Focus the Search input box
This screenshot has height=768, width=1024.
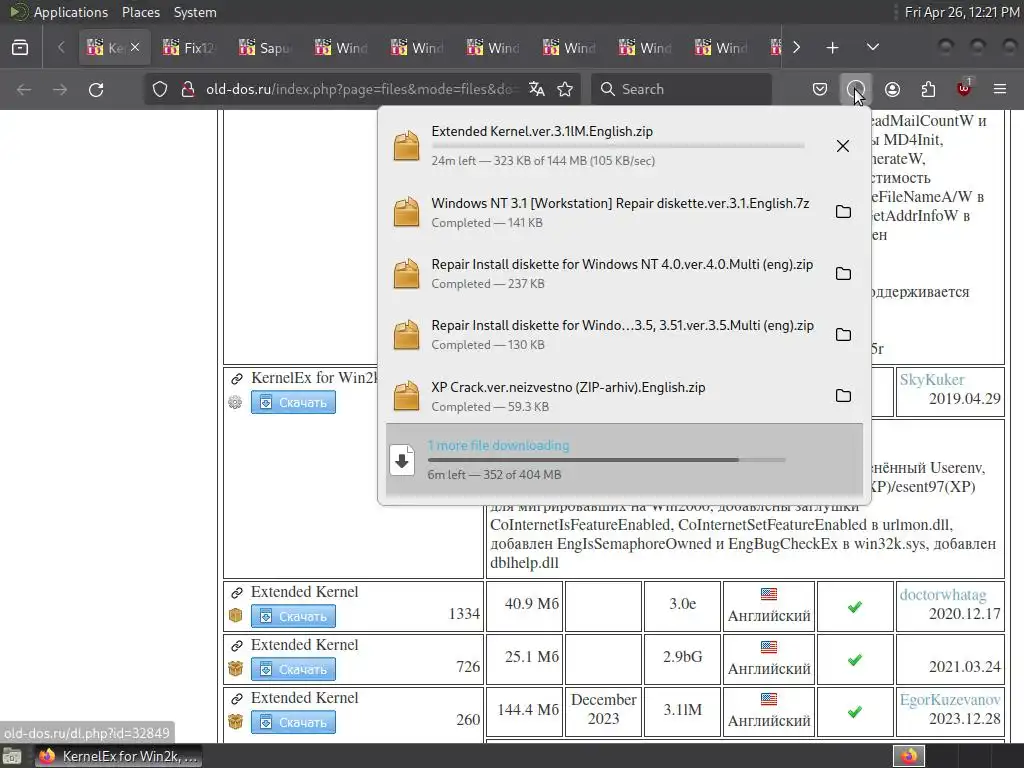click(x=681, y=89)
